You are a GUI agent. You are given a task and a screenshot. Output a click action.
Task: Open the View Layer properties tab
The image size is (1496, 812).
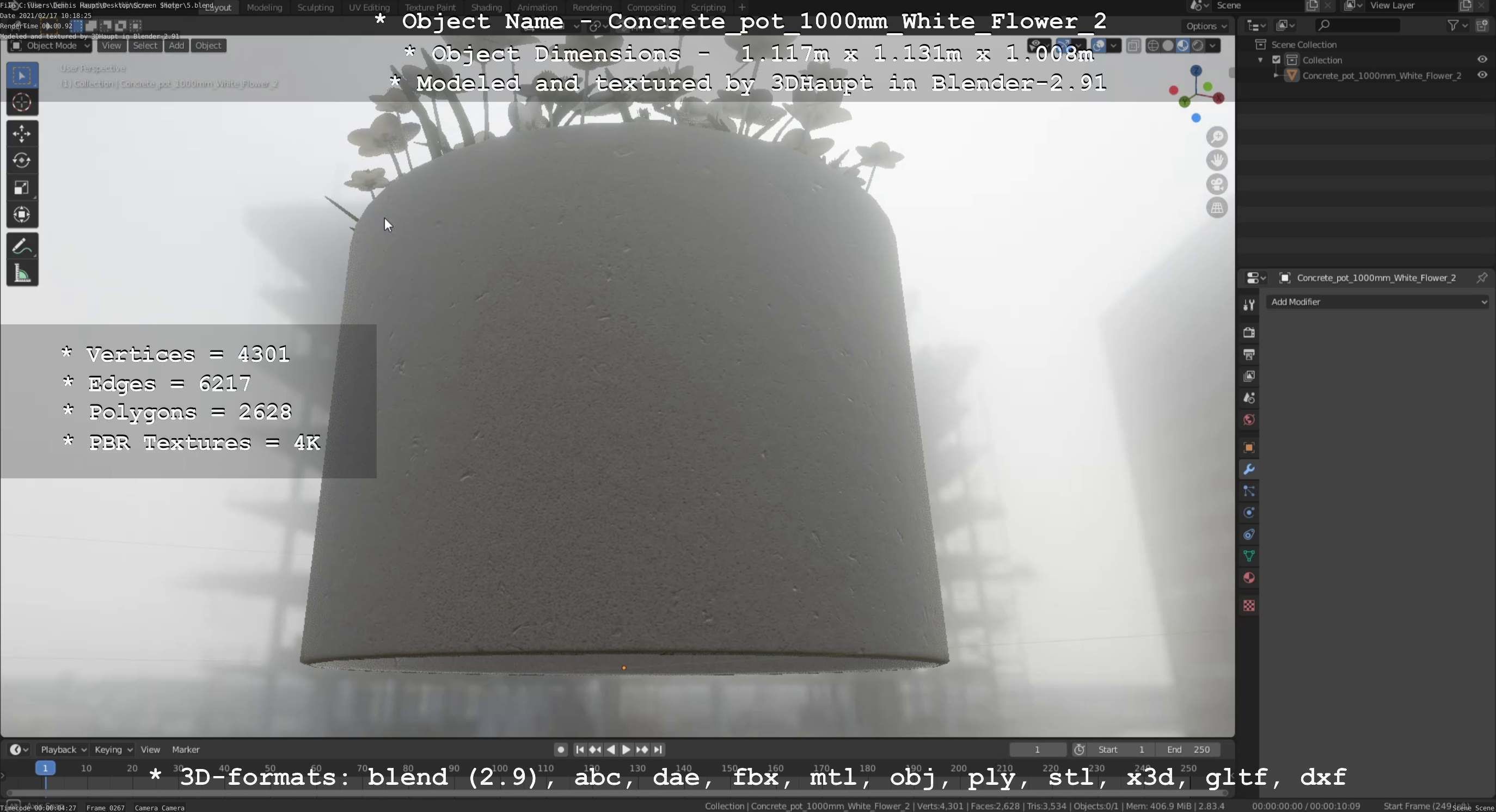[1249, 376]
